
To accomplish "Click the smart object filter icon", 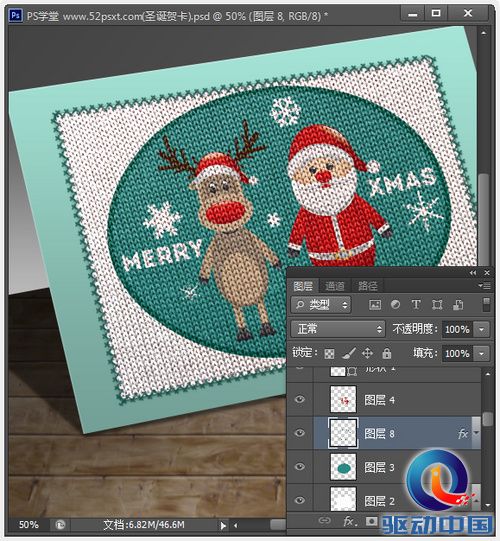I will click(x=458, y=305).
